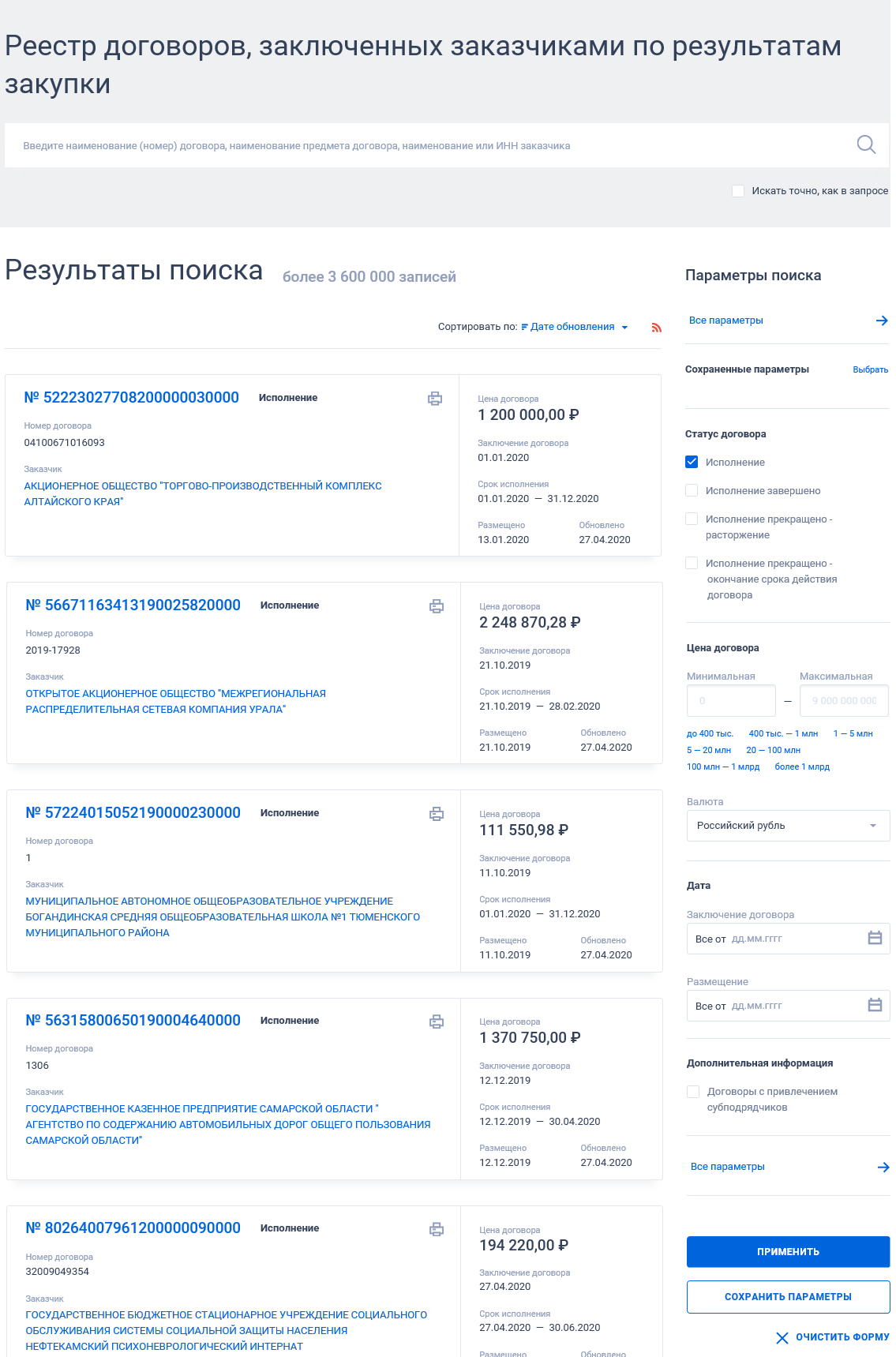
Task: Open the RSS feed icon
Action: [656, 328]
